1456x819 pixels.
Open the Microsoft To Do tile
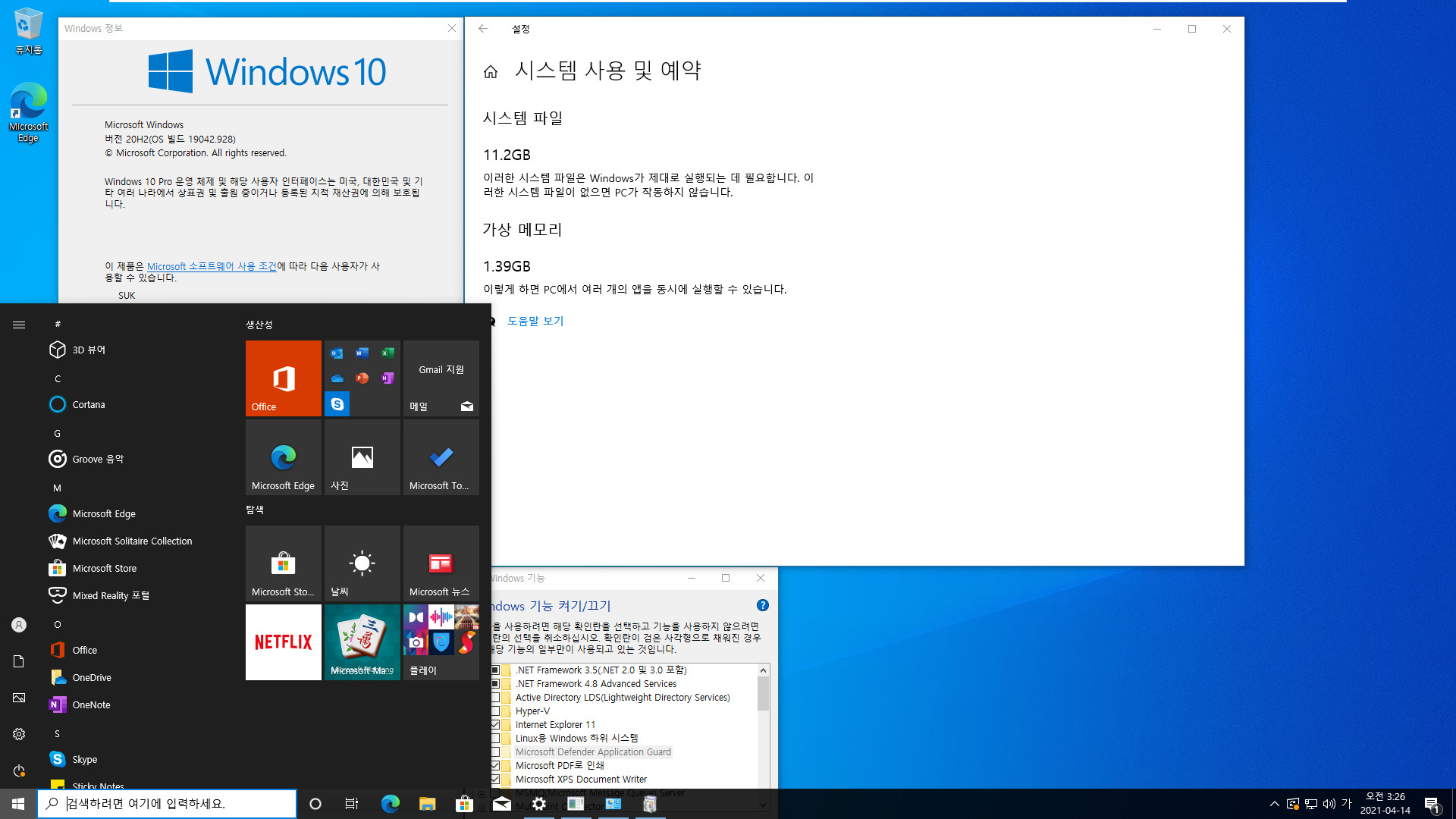(x=441, y=457)
